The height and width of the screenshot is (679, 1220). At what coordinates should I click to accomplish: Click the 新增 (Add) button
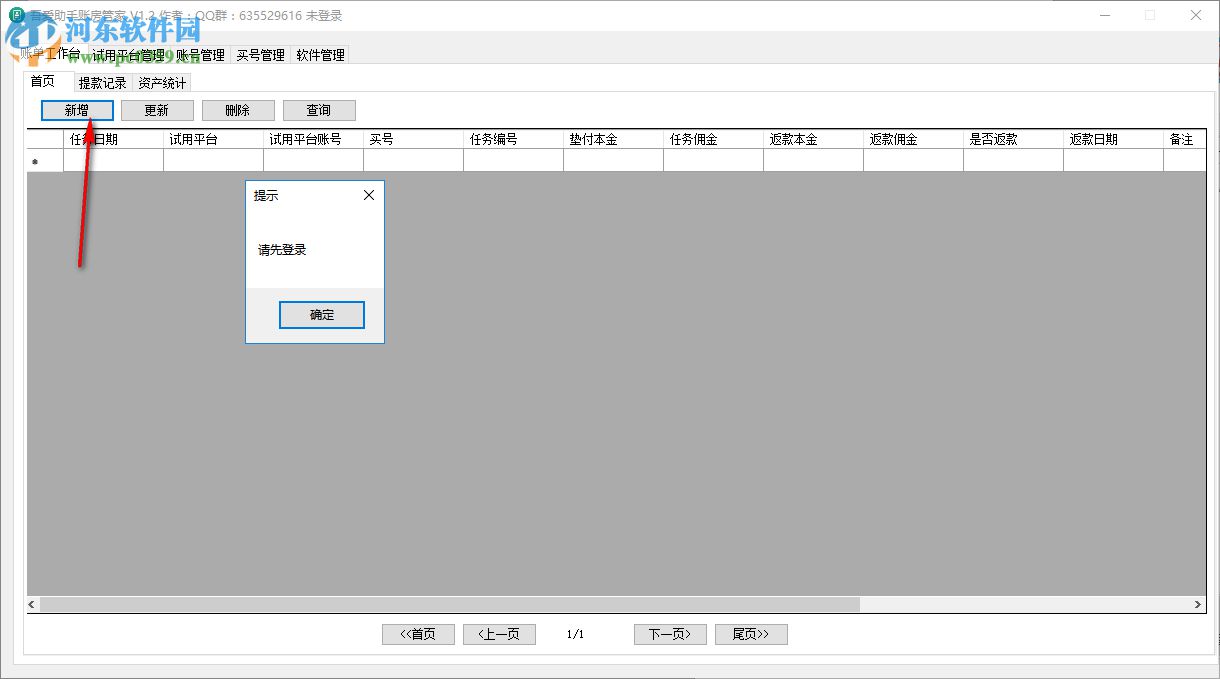pyautogui.click(x=76, y=110)
